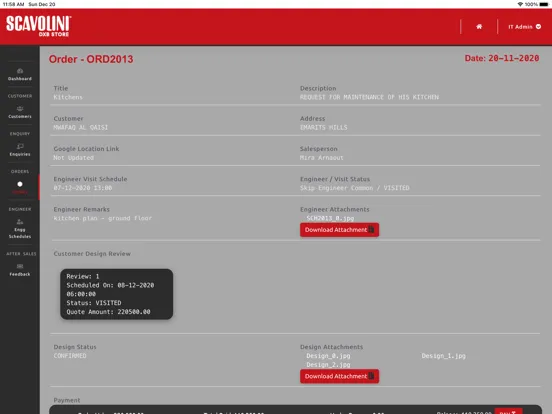Click the SCH2013_0.jpg attachment file name
The image size is (552, 414).
tap(330, 218)
